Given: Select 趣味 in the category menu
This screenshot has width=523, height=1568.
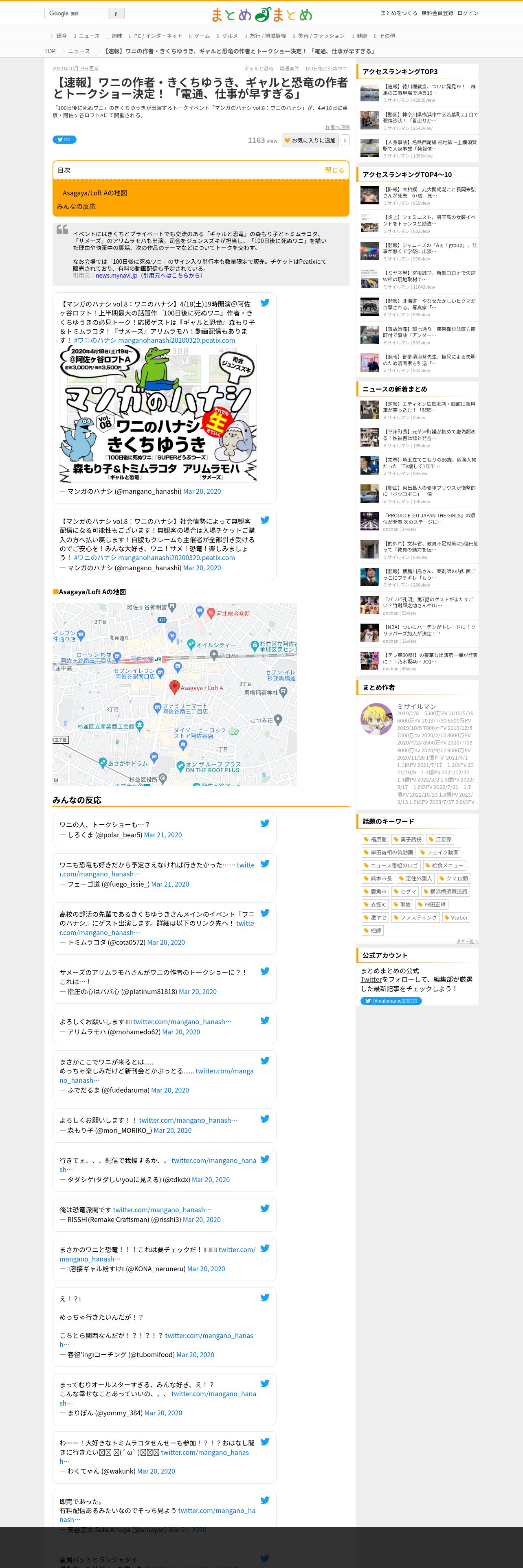Looking at the screenshot, I should coord(114,36).
